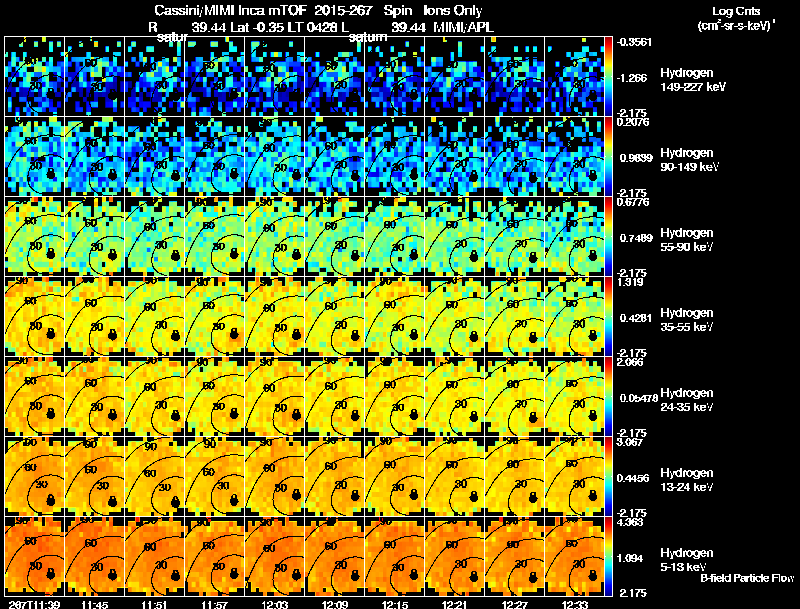Click the Cassini/MIMI Inca mTOF title text
800x609 pixels.
(x=230, y=10)
